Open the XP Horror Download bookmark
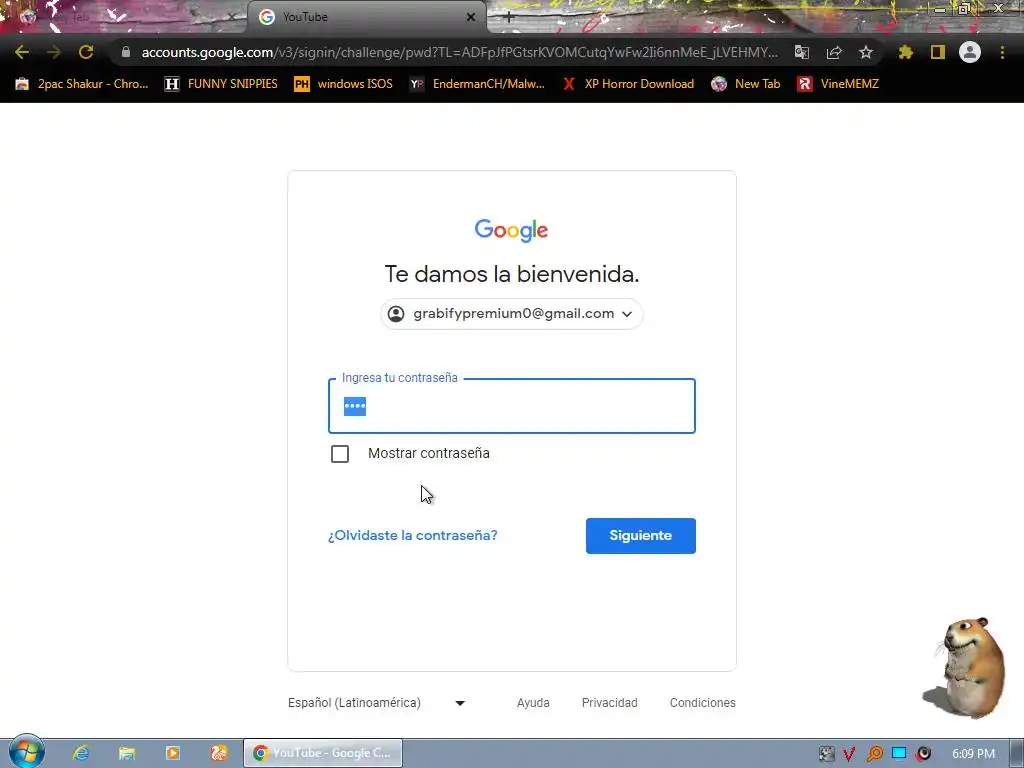The height and width of the screenshot is (768, 1024). pyautogui.click(x=628, y=84)
